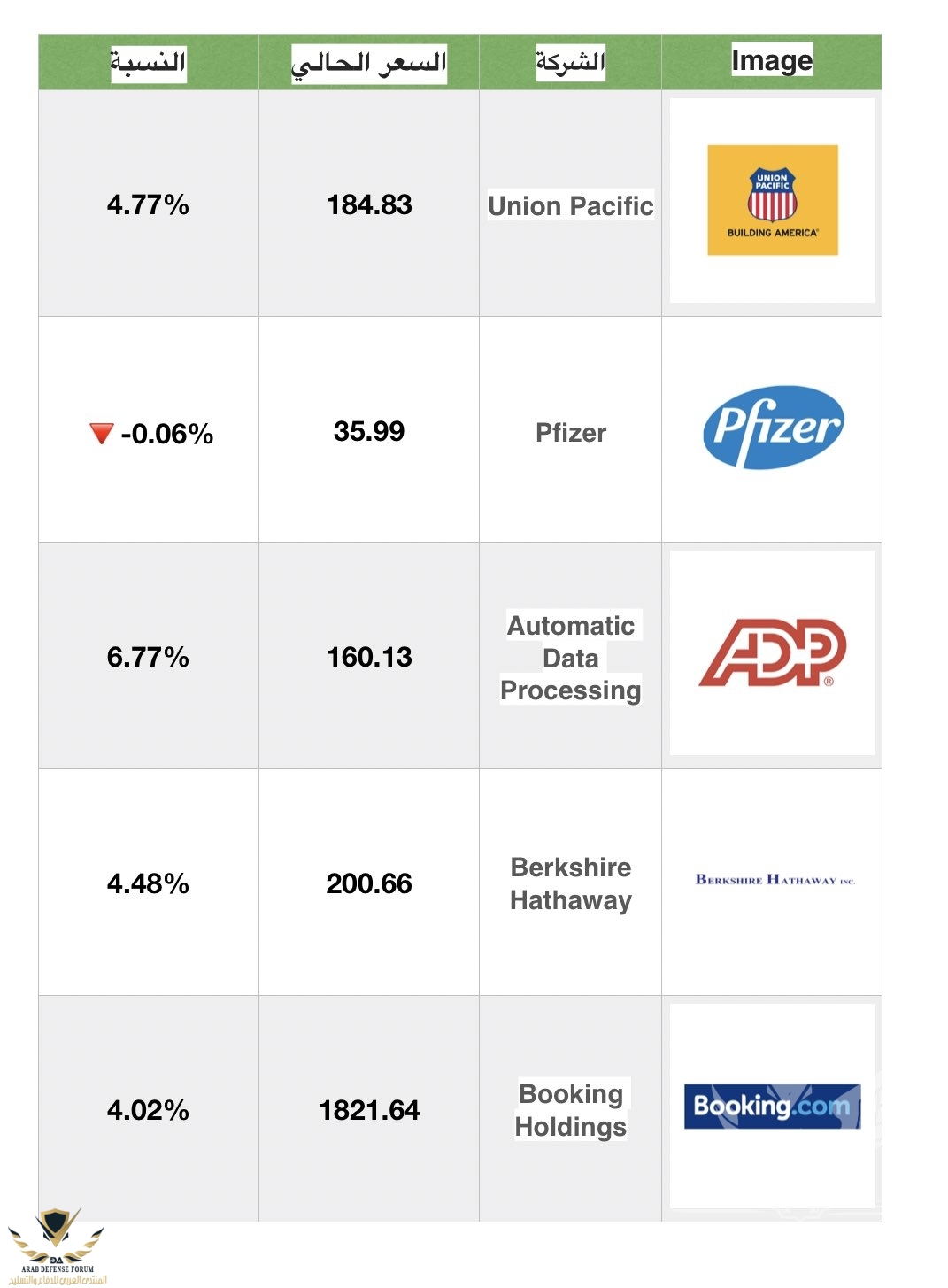Click the Union Pacific shield logo
948x1288 pixels.
pyautogui.click(x=772, y=200)
